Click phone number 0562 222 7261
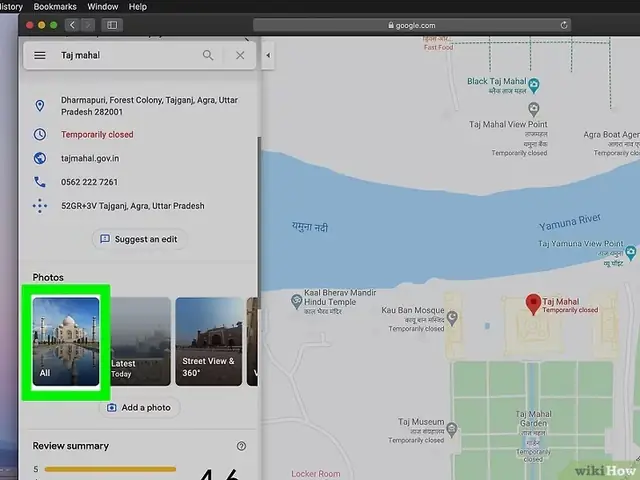This screenshot has width=640, height=480. pos(89,182)
